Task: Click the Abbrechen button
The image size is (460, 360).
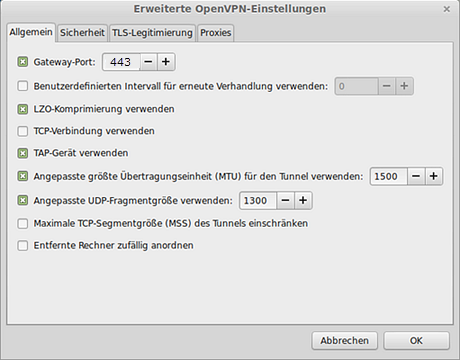Action: [x=344, y=340]
